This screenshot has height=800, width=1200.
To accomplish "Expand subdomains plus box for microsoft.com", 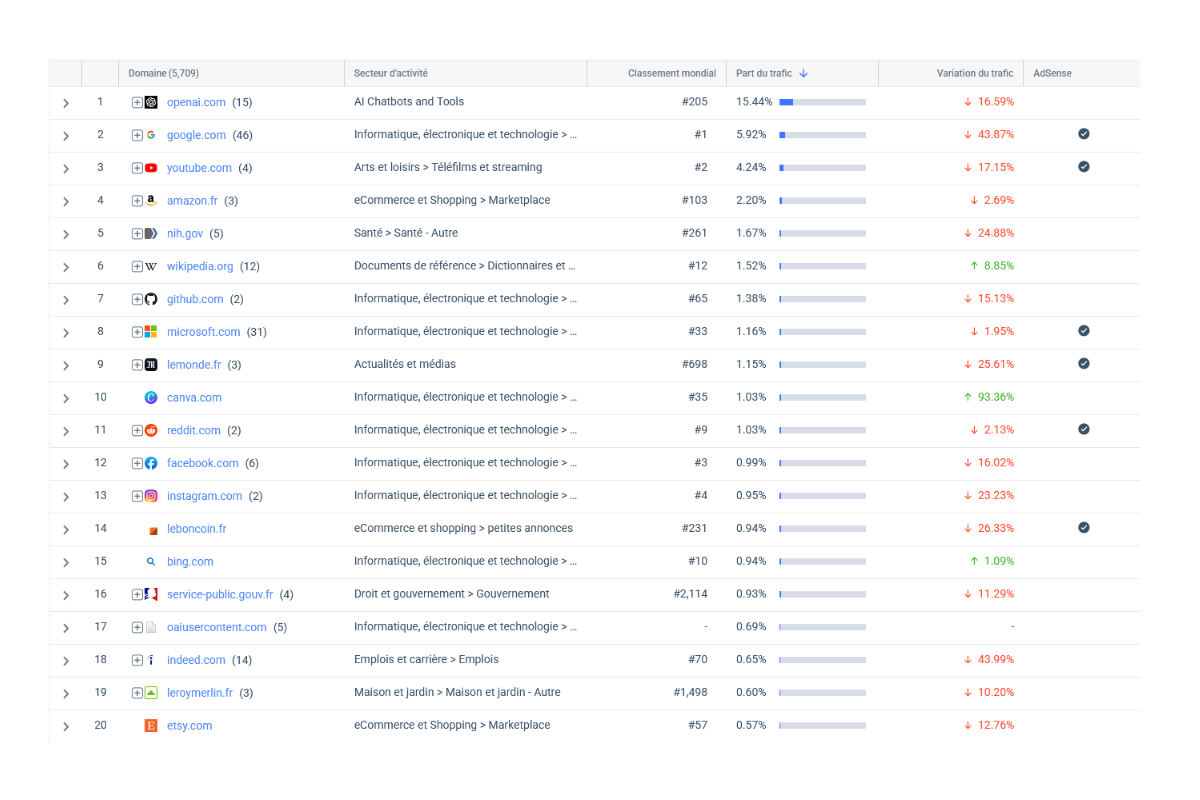I will (137, 332).
